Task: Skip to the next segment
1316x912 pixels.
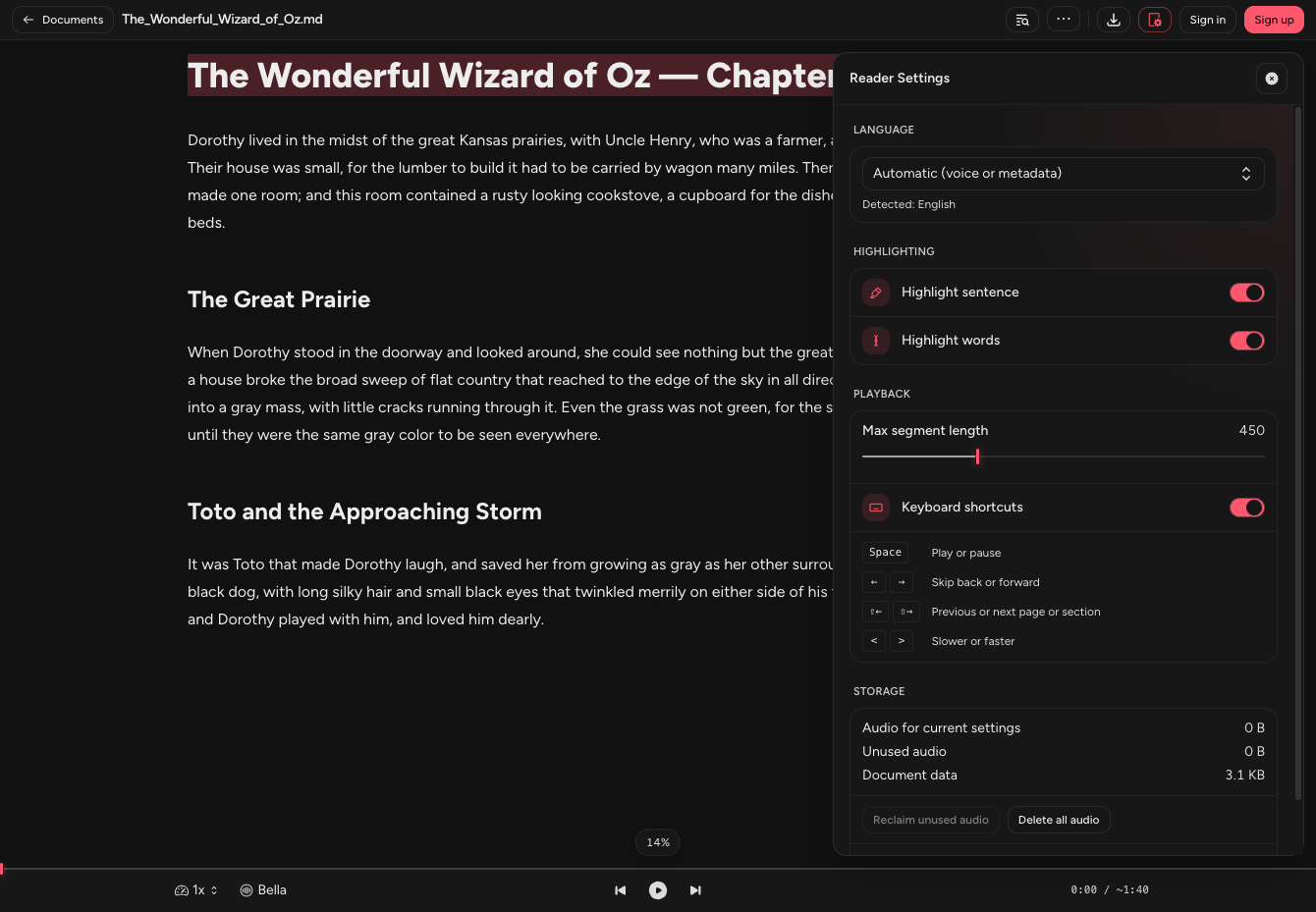Action: tap(695, 890)
